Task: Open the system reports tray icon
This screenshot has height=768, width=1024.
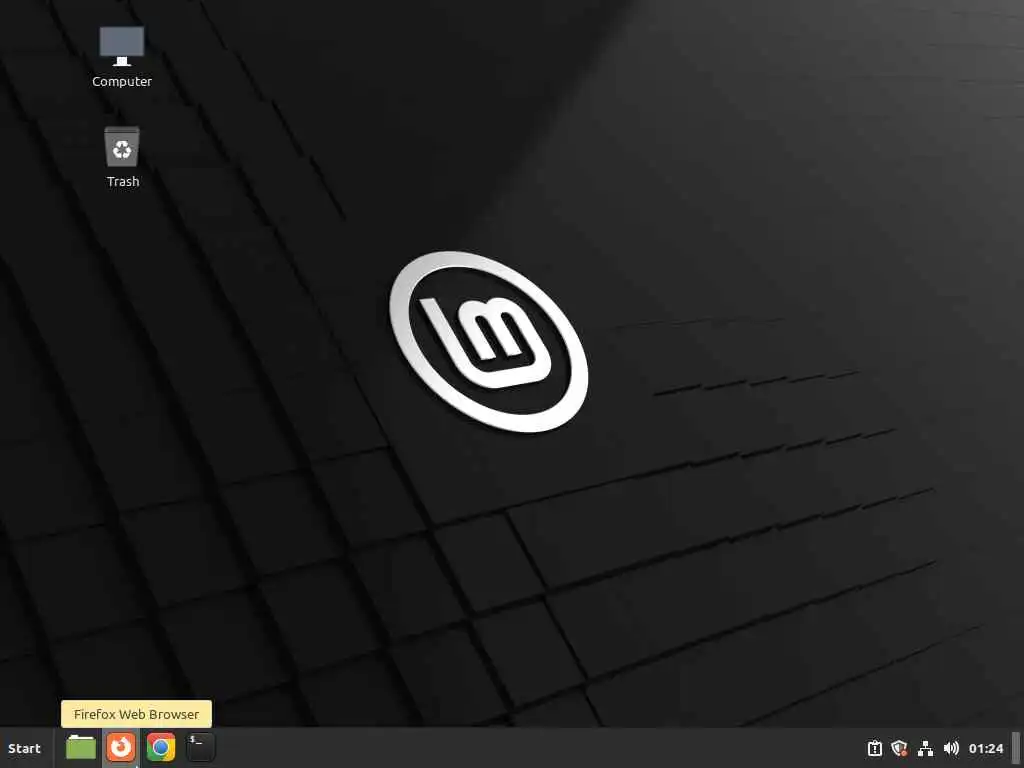Action: [x=874, y=748]
